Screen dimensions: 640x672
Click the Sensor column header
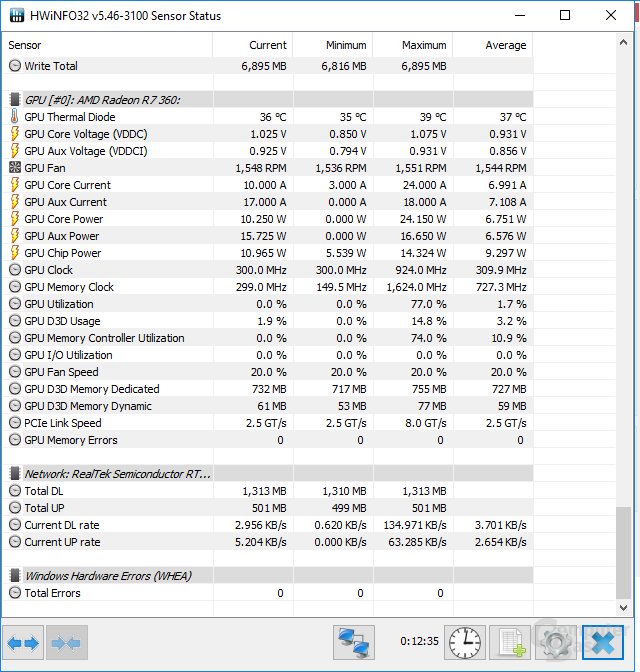(107, 45)
